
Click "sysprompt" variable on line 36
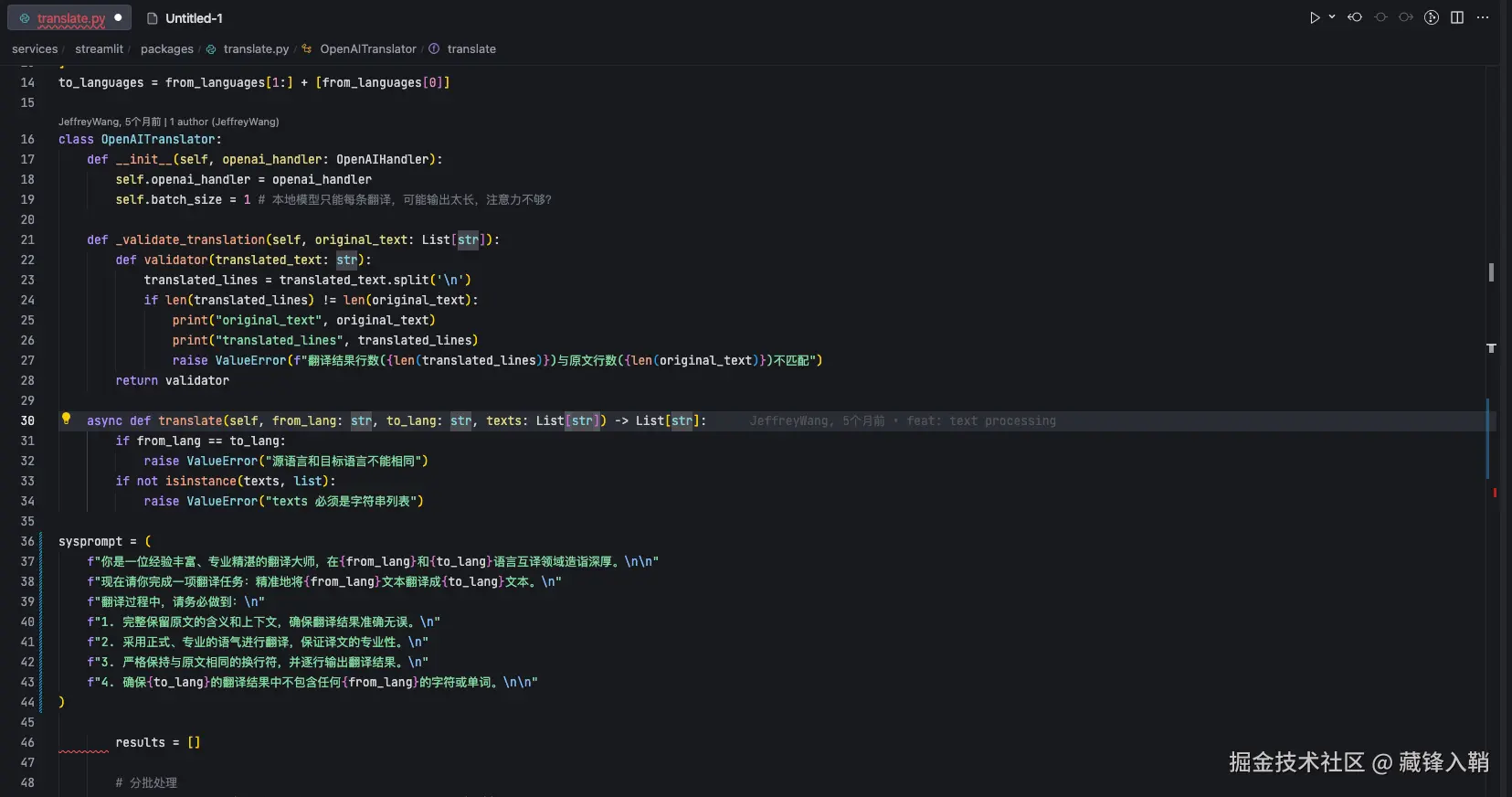click(90, 541)
